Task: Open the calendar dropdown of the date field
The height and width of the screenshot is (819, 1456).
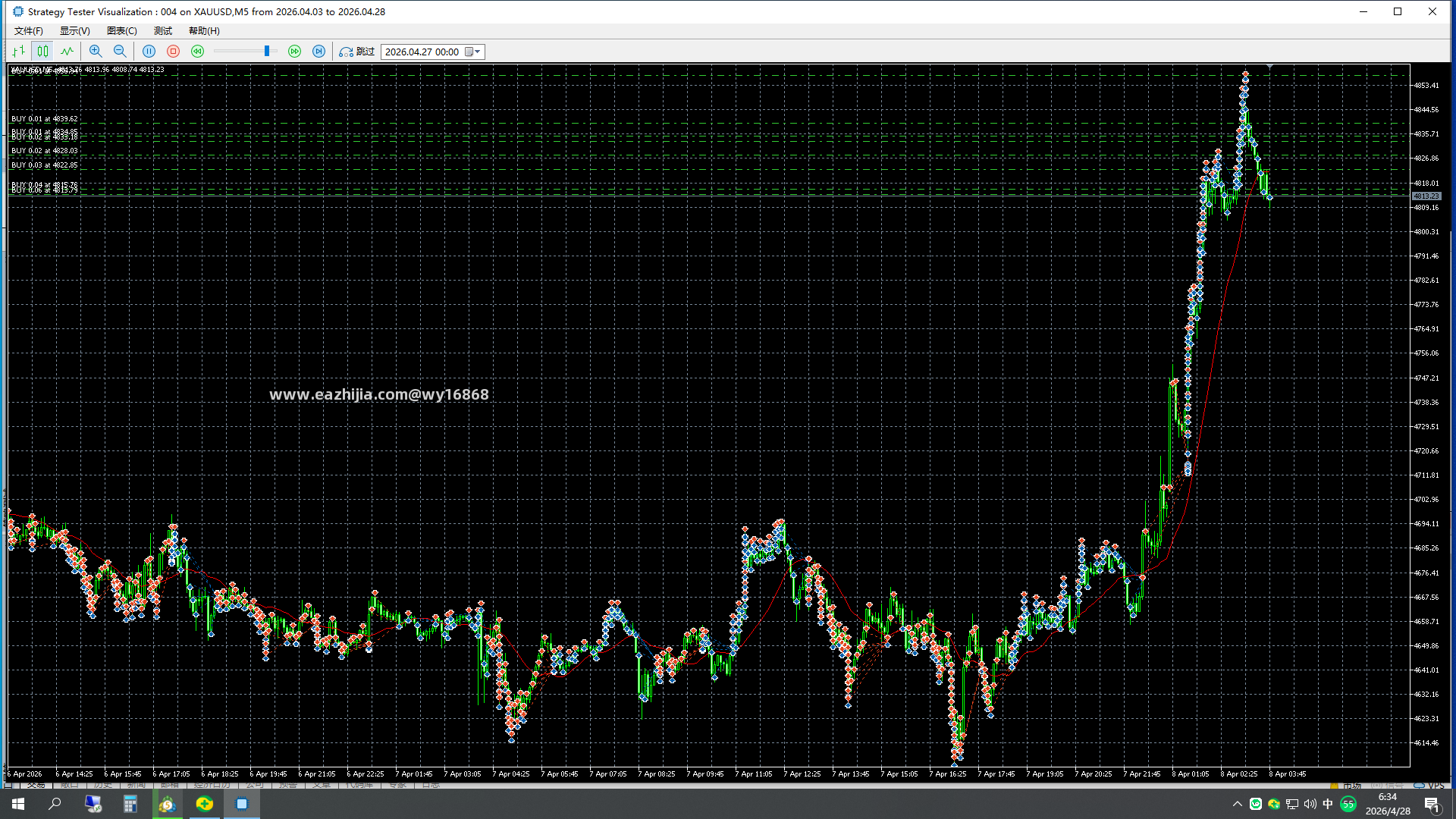Action: pos(473,52)
